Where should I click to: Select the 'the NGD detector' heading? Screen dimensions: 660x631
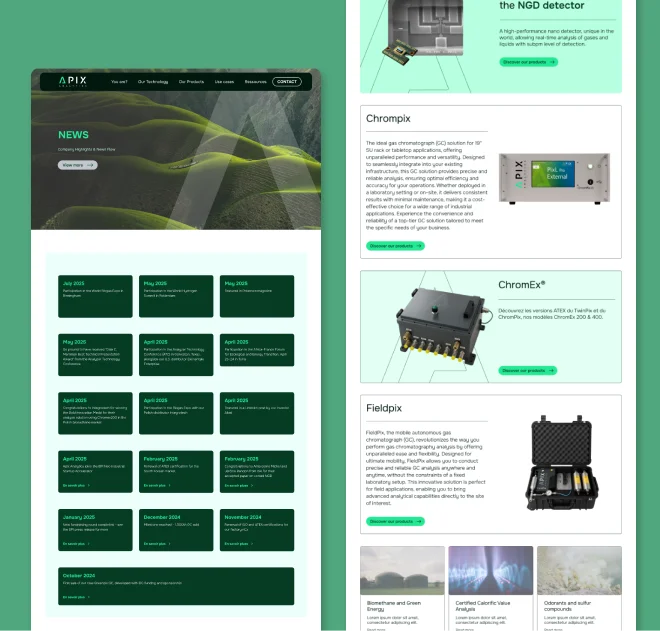542,5
